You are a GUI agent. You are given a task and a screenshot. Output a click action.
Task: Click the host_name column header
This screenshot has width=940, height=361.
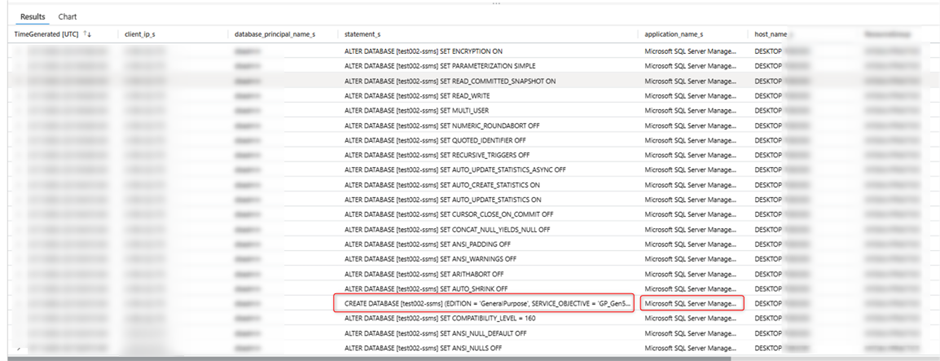click(771, 35)
